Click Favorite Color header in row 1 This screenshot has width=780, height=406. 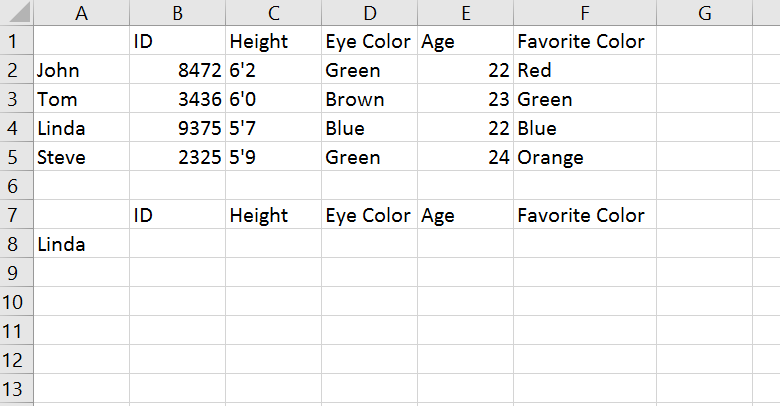coord(585,41)
